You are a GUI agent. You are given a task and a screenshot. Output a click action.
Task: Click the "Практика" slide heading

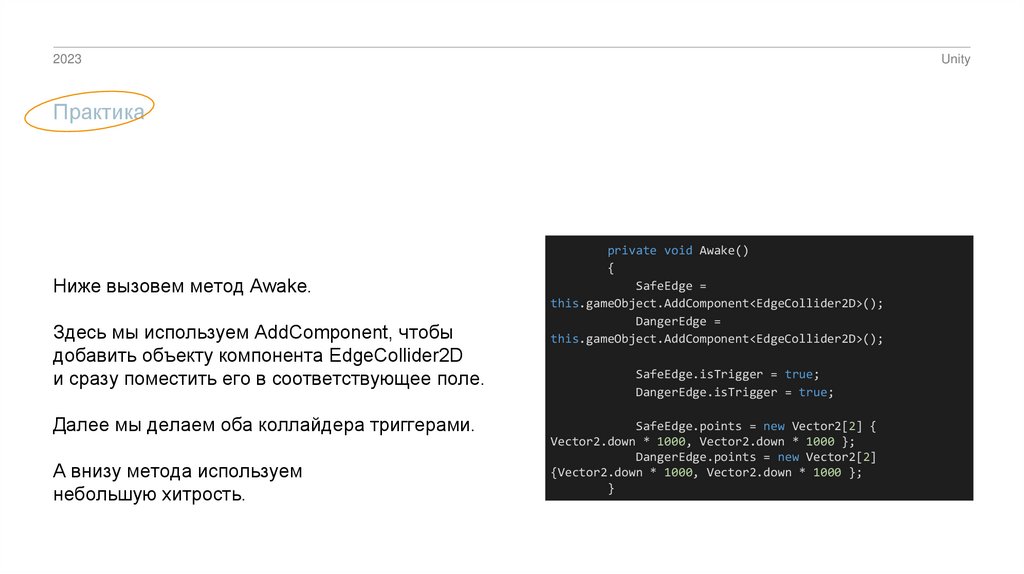click(x=99, y=113)
